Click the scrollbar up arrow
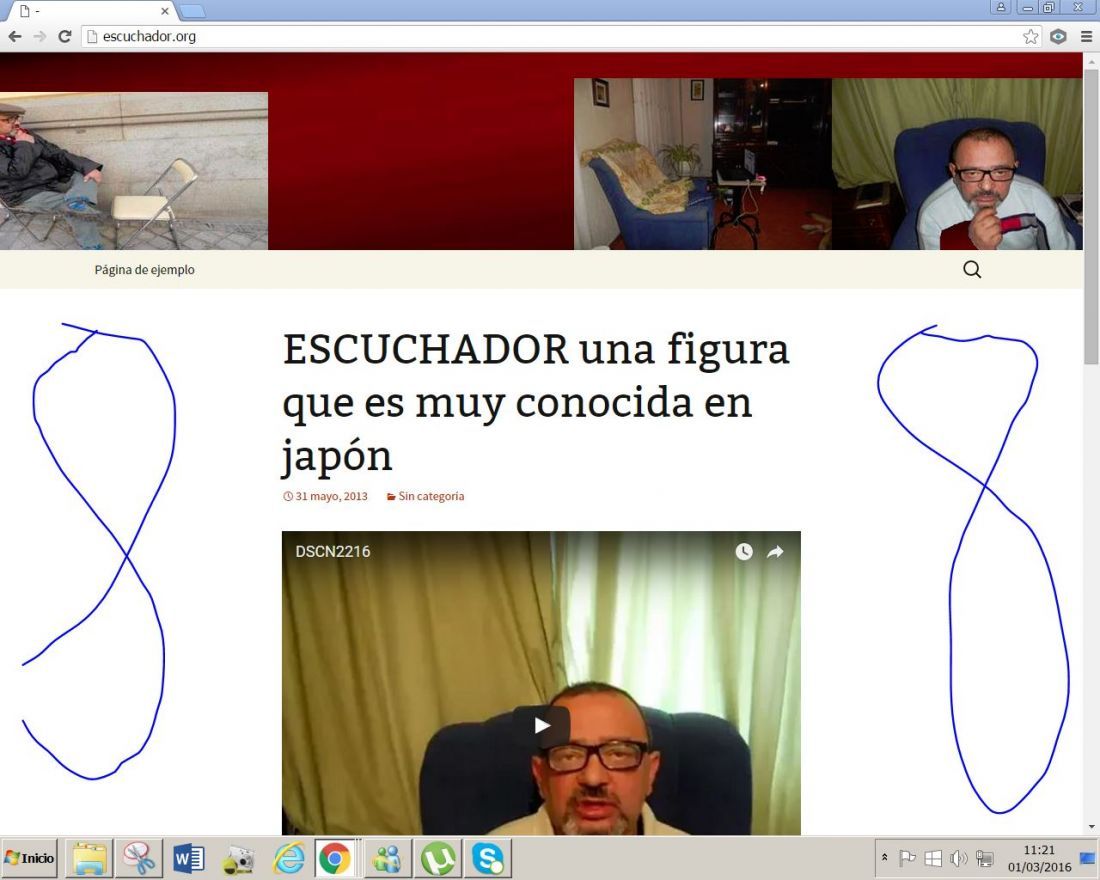 pyautogui.click(x=1091, y=61)
